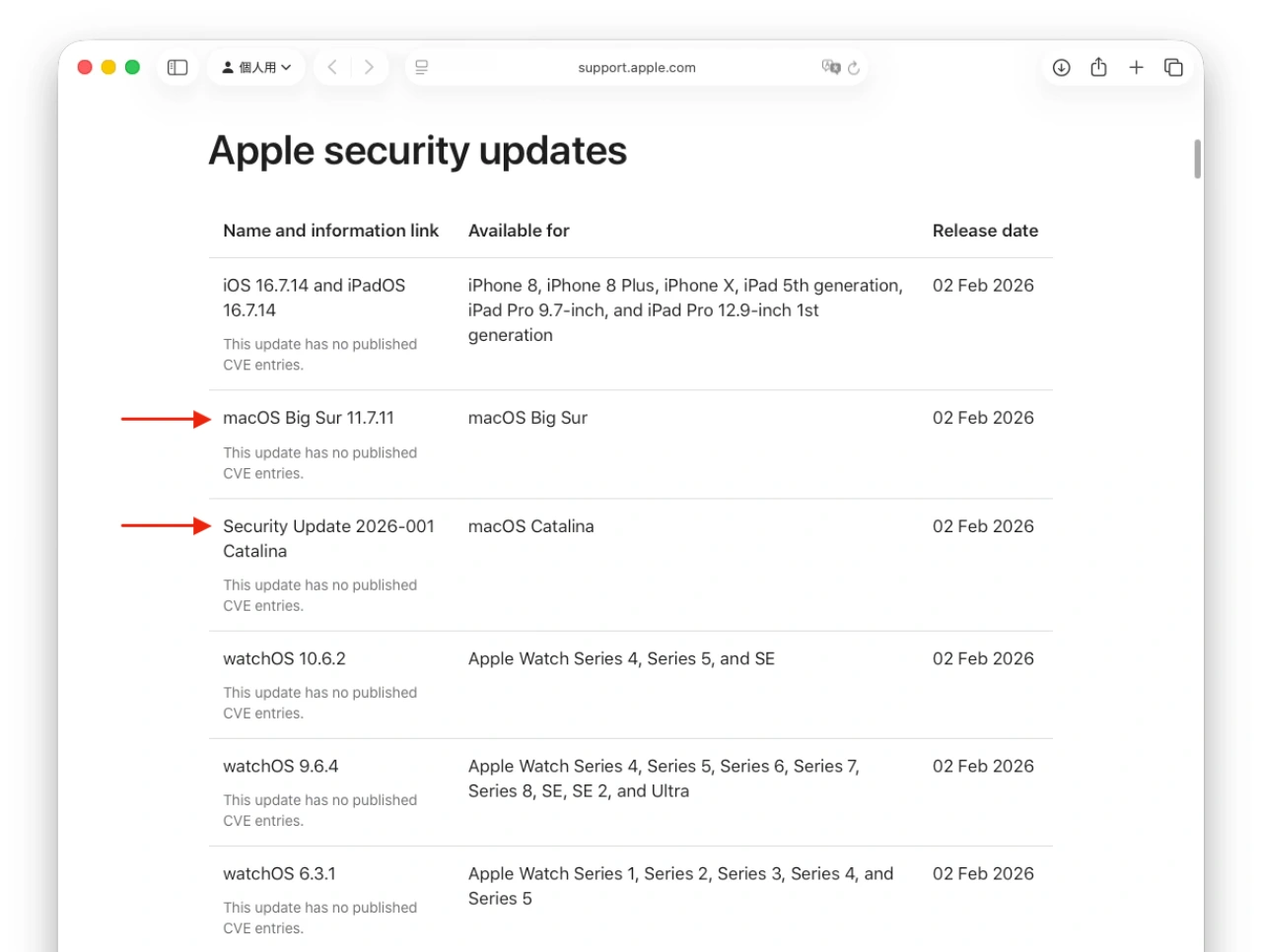The height and width of the screenshot is (952, 1262).
Task: Open the Share sheet
Action: (x=1097, y=67)
